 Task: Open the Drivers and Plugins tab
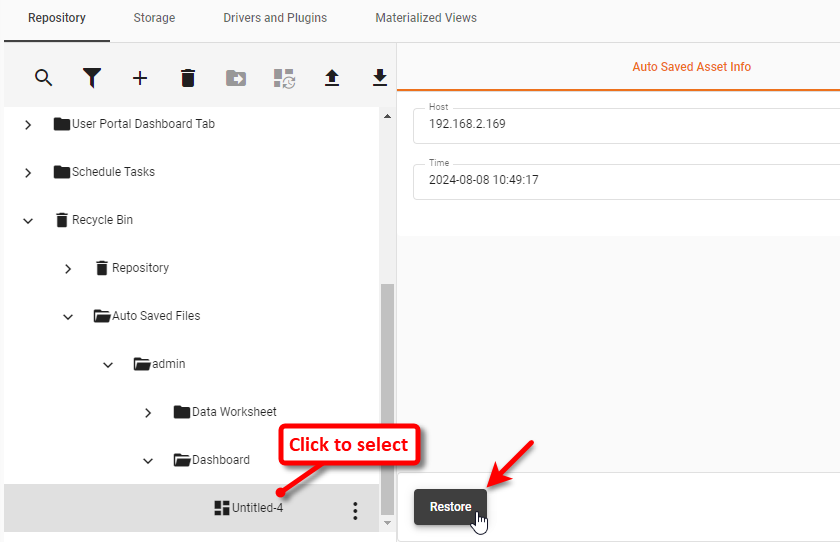pyautogui.click(x=275, y=18)
